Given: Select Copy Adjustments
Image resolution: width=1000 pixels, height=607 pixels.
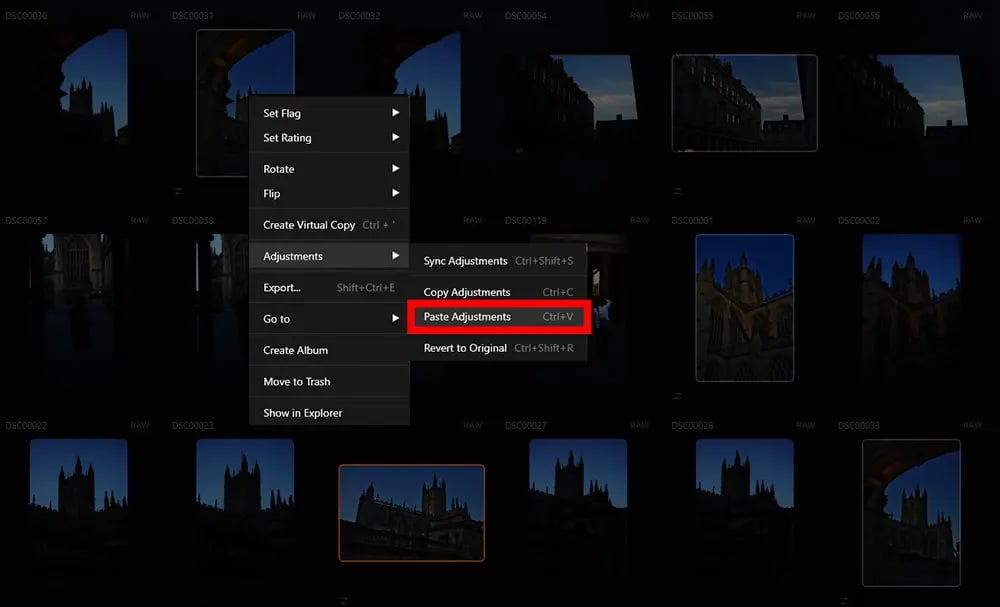Looking at the screenshot, I should tap(498, 292).
